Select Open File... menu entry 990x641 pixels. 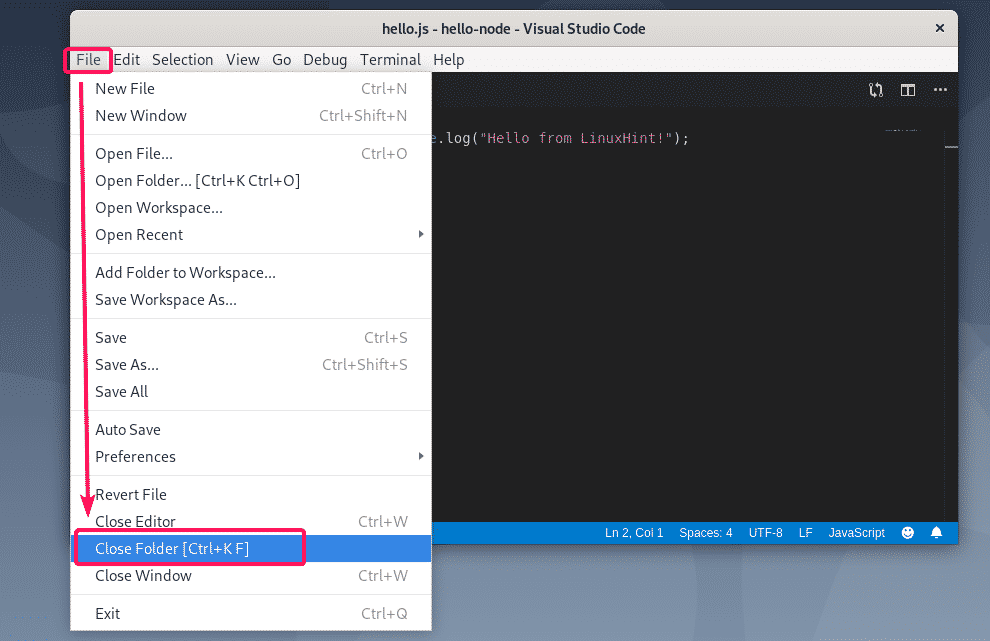(x=251, y=153)
